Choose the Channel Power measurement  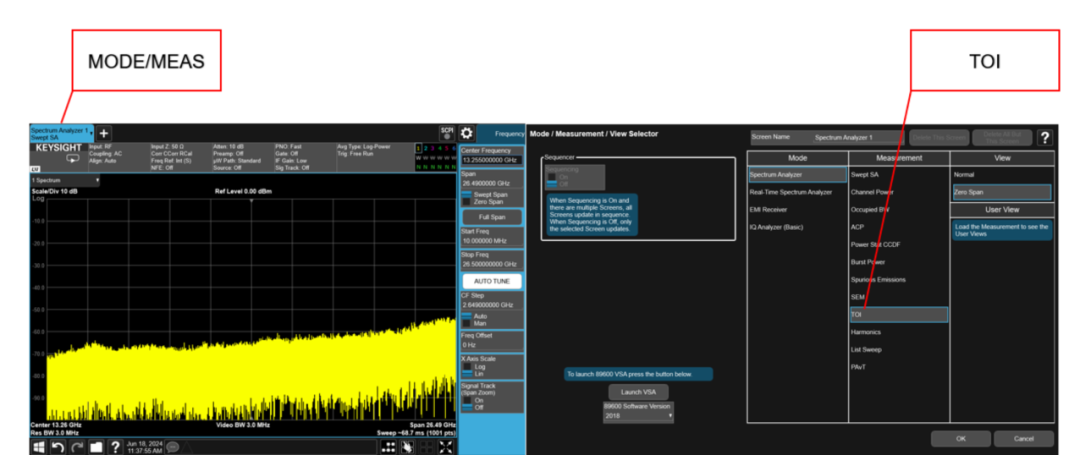[899, 192]
